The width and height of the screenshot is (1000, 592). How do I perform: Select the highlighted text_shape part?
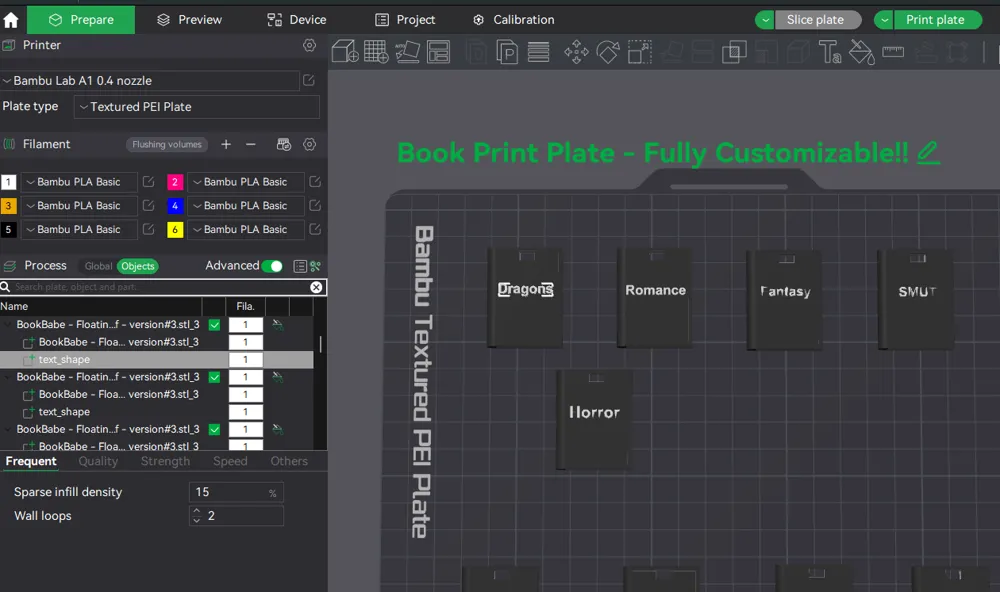point(157,360)
